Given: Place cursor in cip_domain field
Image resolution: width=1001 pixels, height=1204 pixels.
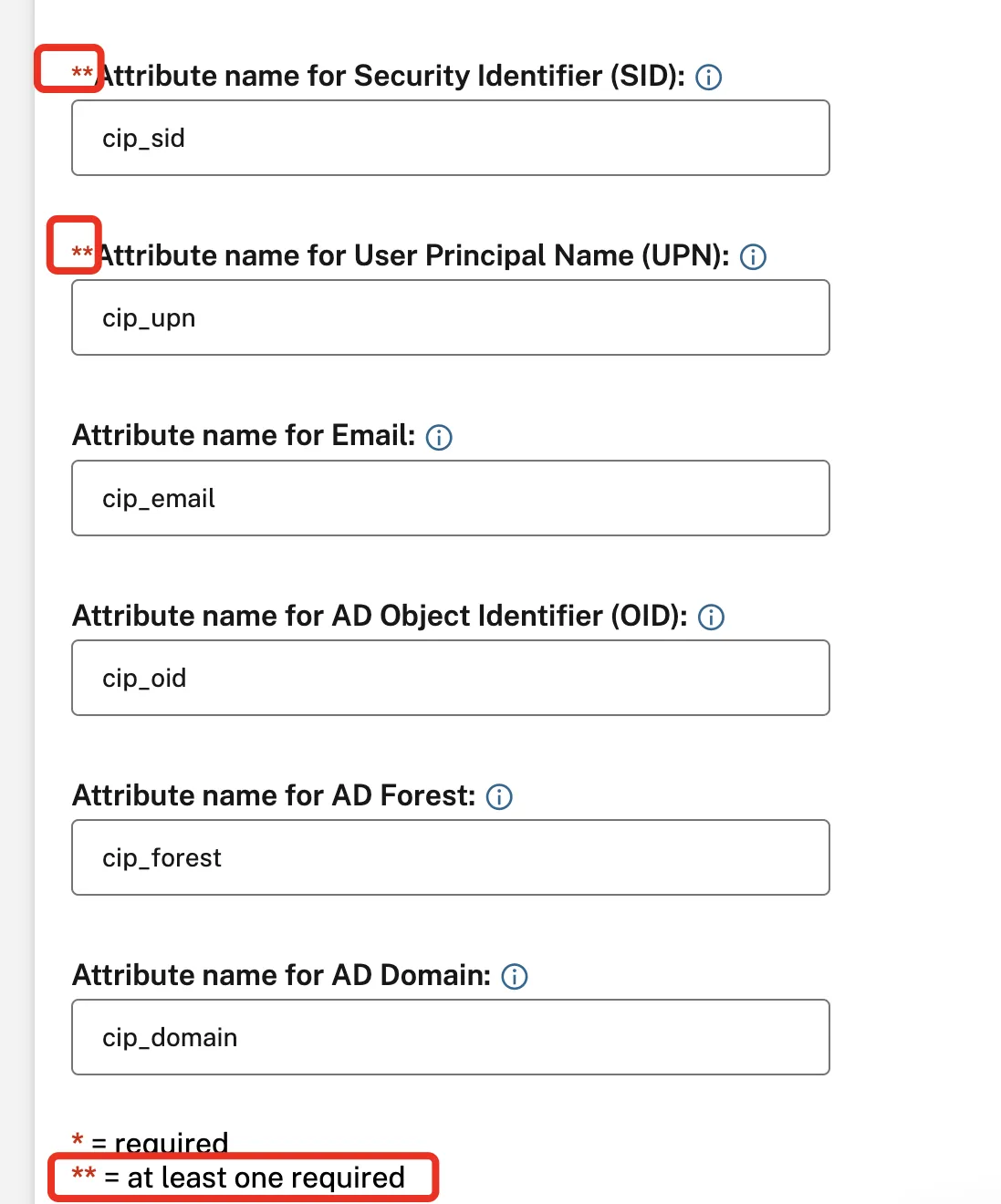Looking at the screenshot, I should coord(451,1037).
